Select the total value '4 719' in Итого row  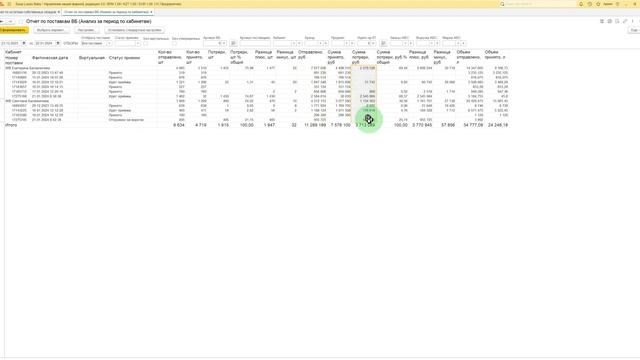pyautogui.click(x=200, y=125)
